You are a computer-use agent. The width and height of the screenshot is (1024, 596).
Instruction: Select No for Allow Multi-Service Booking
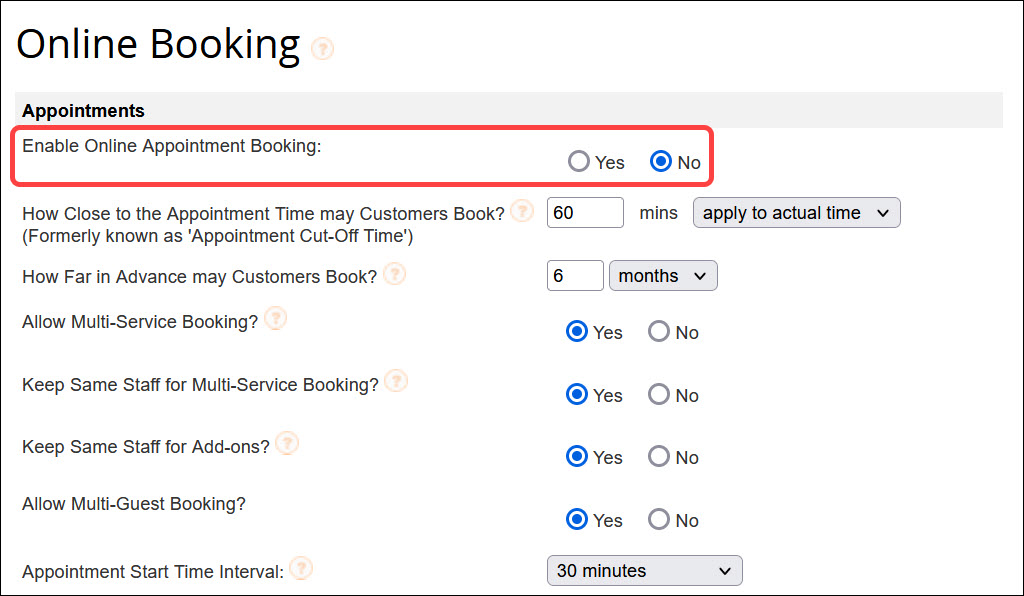658,332
